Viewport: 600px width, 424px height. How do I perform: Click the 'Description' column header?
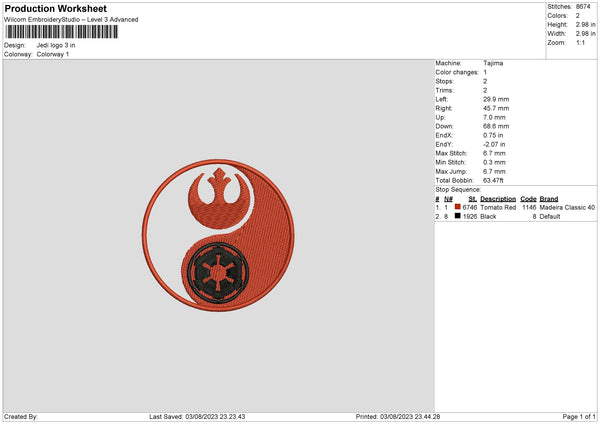(498, 199)
